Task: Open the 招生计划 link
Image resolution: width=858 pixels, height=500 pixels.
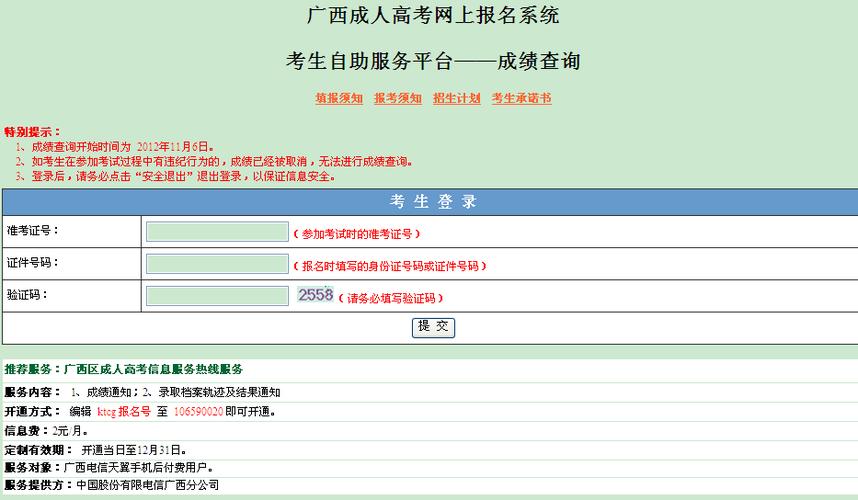Action: click(456, 98)
